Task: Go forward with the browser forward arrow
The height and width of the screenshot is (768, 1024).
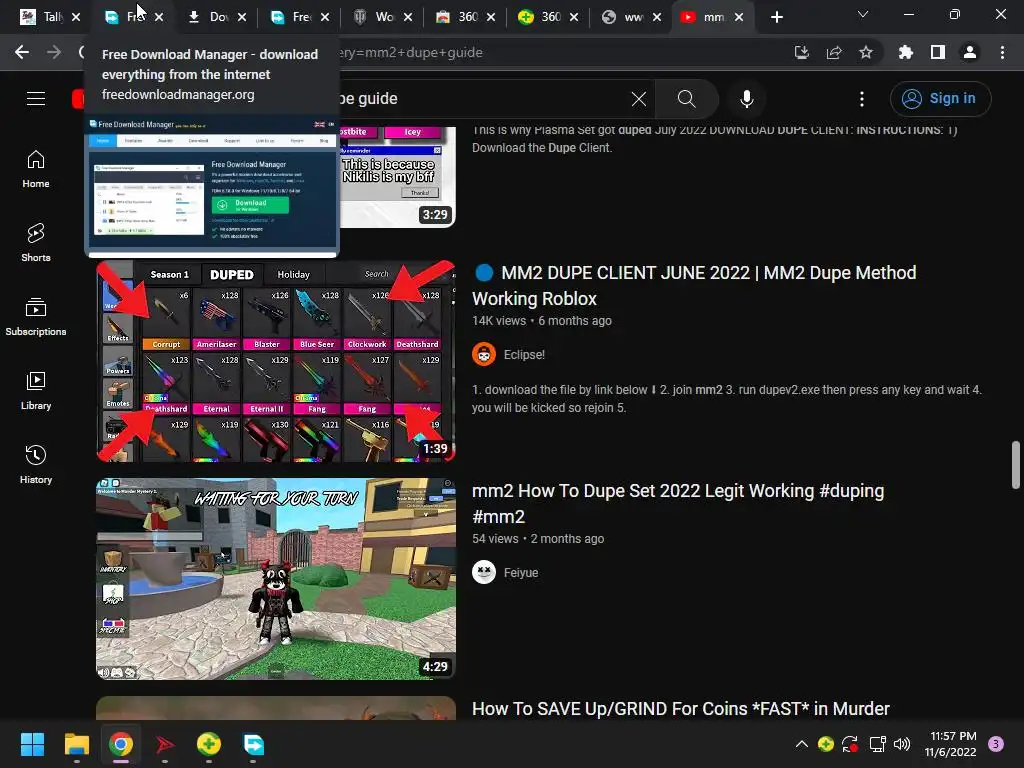Action: (x=54, y=52)
